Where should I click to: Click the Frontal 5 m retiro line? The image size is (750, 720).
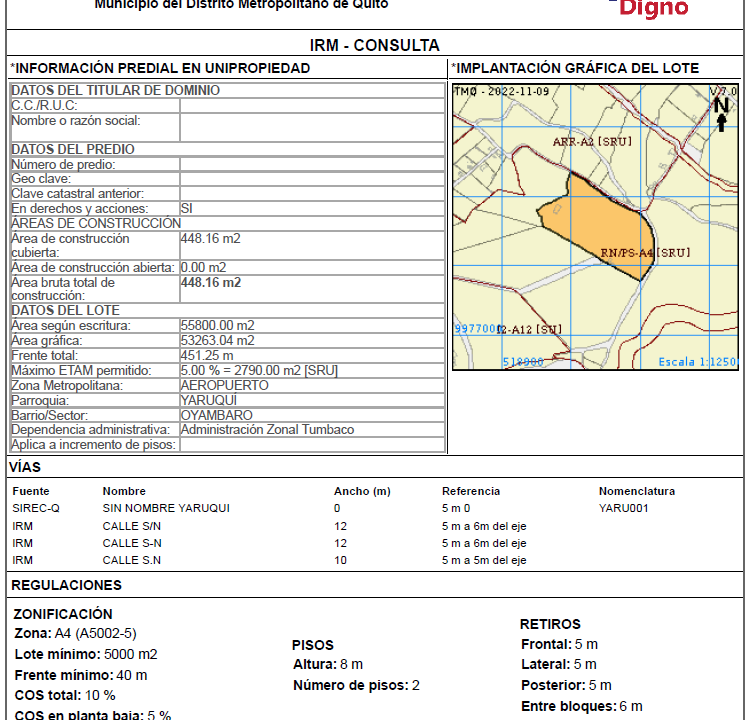tap(560, 644)
